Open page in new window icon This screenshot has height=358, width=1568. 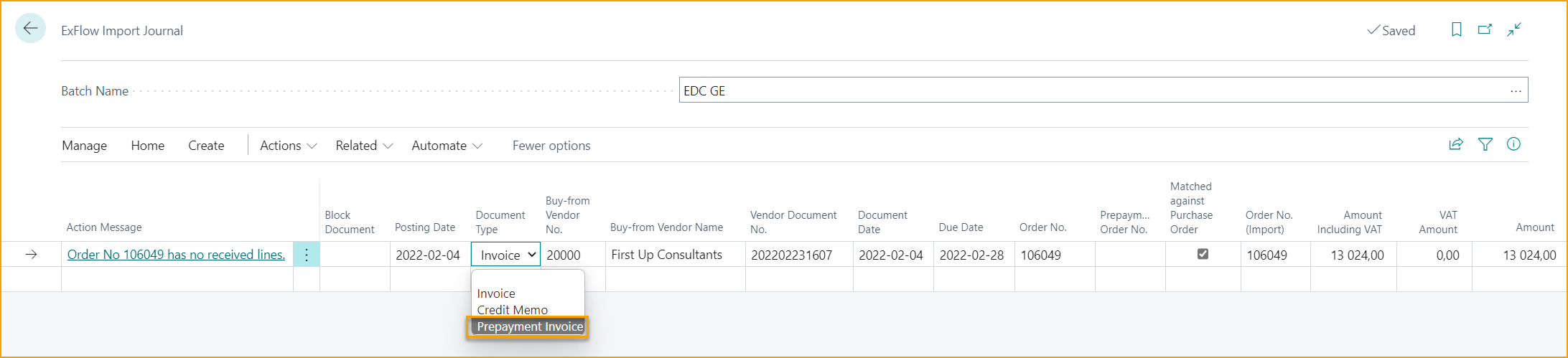point(1485,29)
